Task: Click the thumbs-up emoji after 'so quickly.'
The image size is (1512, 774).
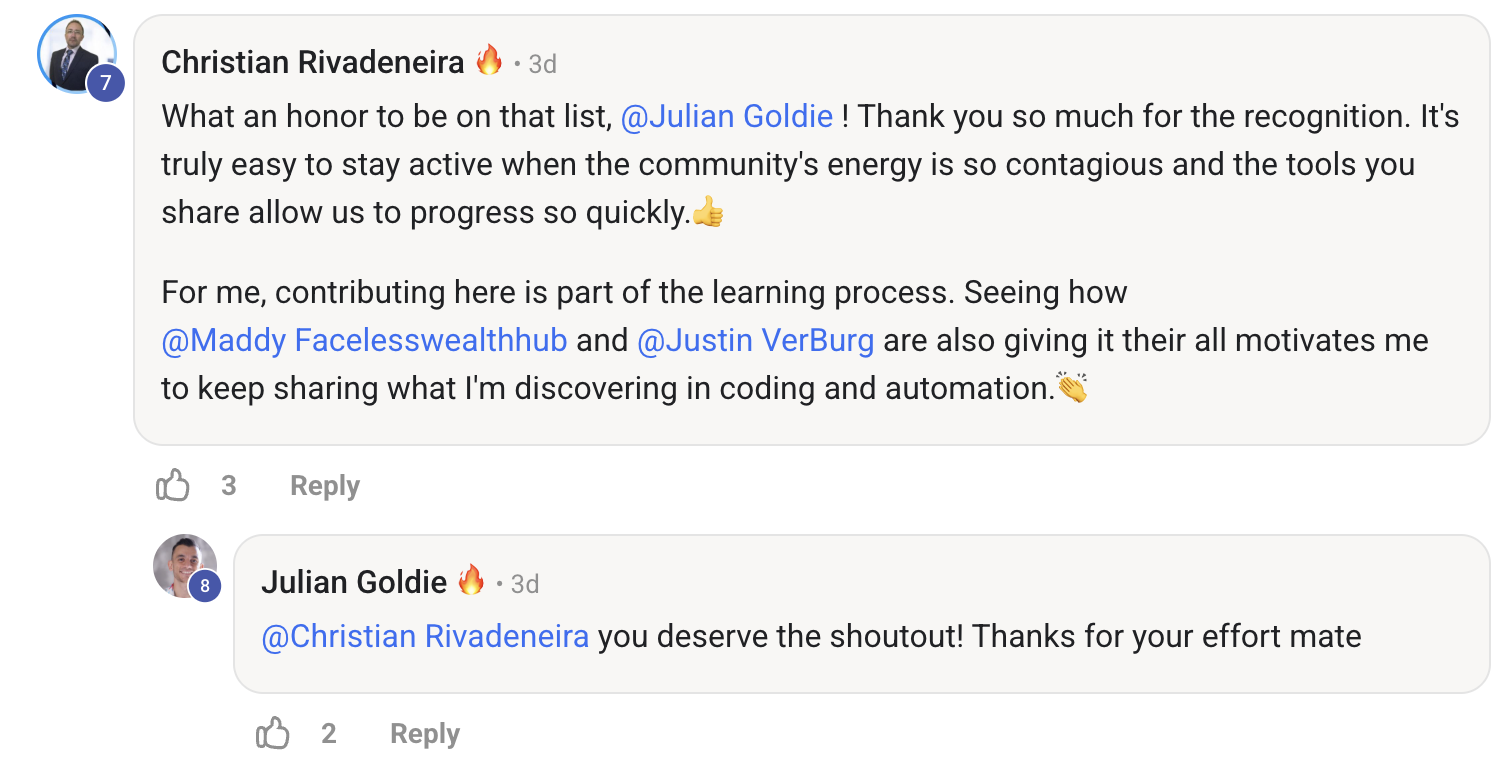Action: pyautogui.click(x=708, y=212)
